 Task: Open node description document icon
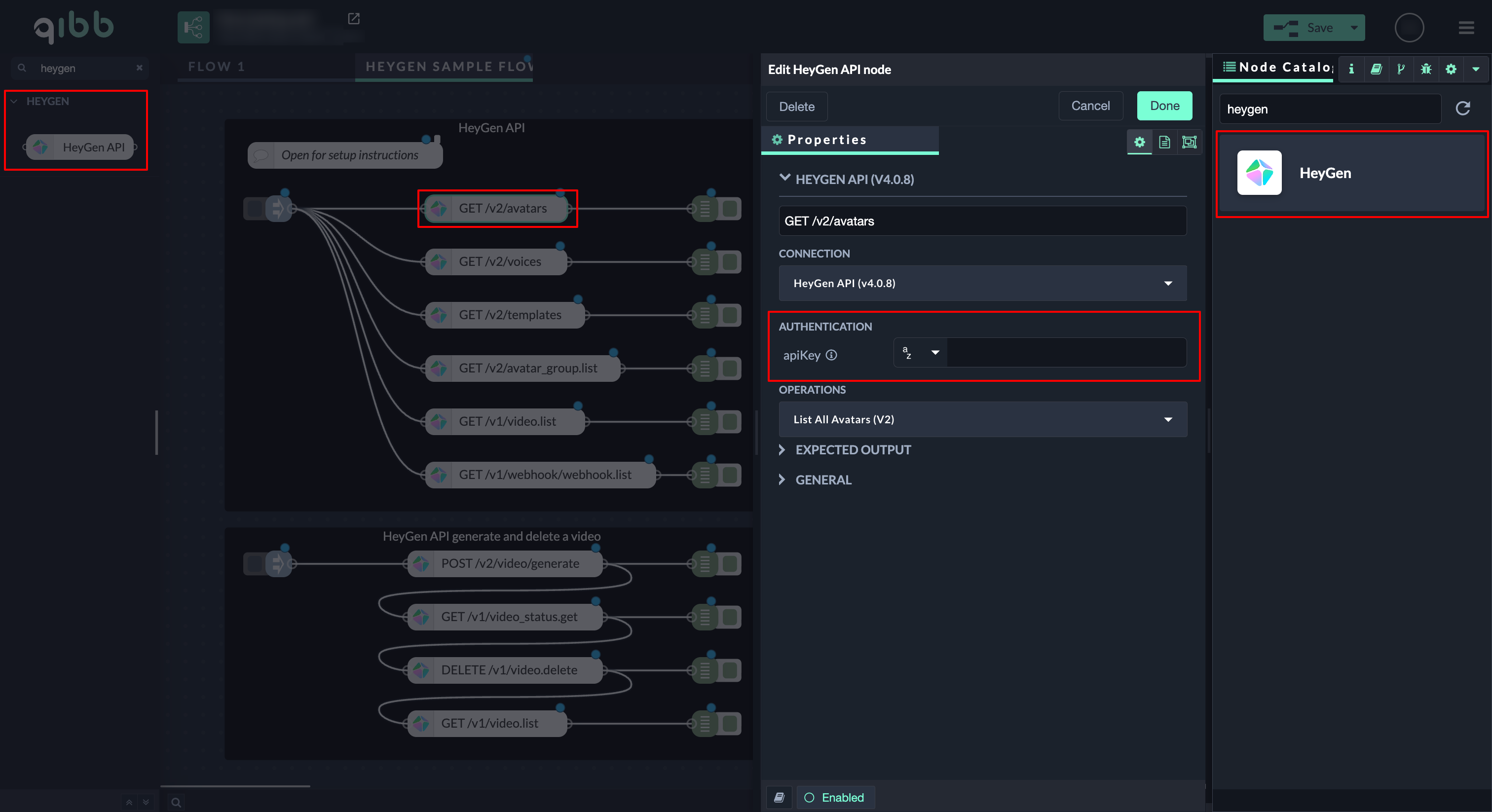[x=1164, y=142]
